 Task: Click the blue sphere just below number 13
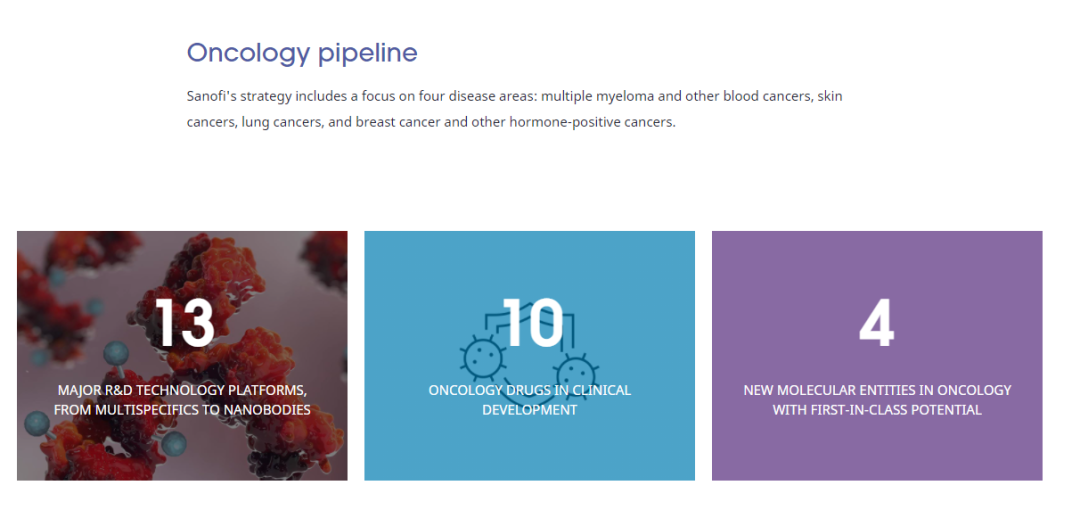116,354
